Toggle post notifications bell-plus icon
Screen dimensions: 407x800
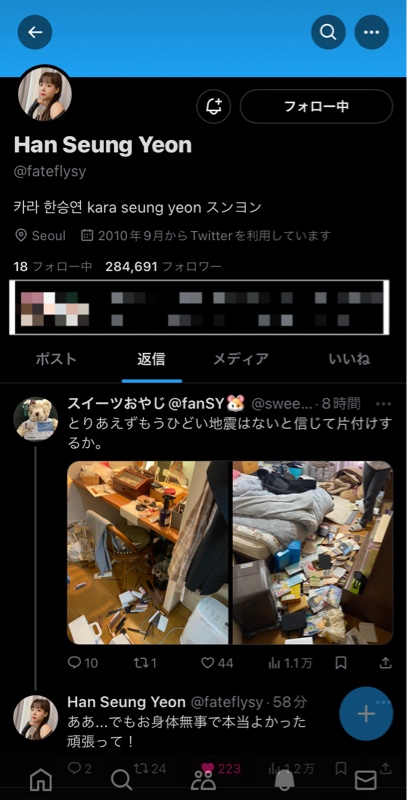coord(214,107)
